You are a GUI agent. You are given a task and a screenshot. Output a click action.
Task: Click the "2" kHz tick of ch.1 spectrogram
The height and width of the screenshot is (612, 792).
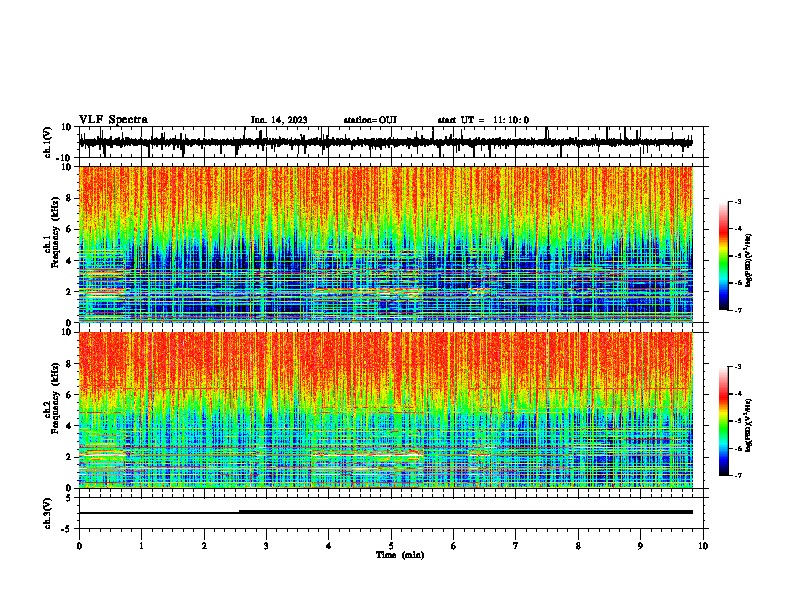pos(69,292)
